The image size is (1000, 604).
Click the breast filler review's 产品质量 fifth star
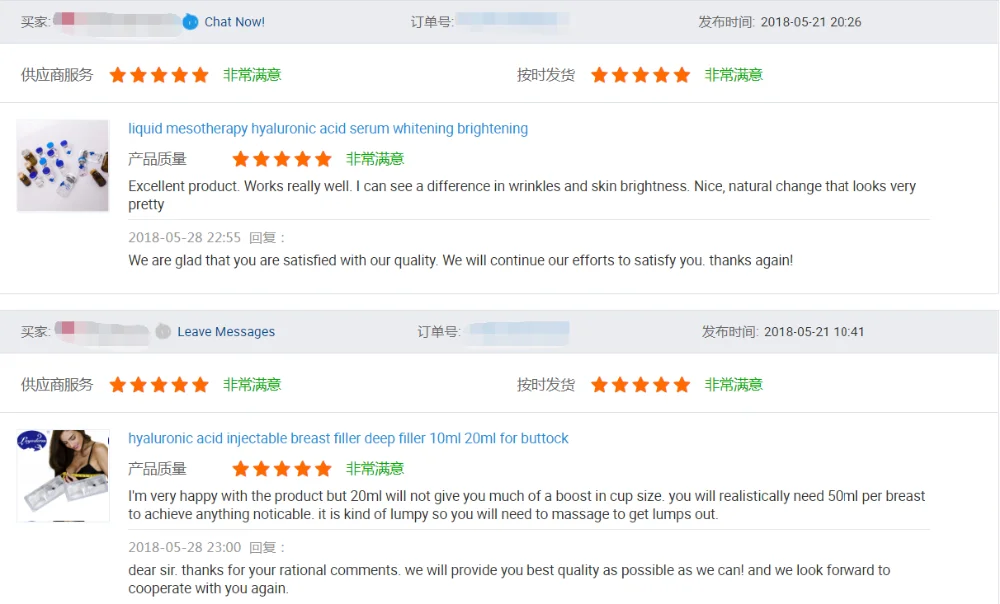coord(323,469)
